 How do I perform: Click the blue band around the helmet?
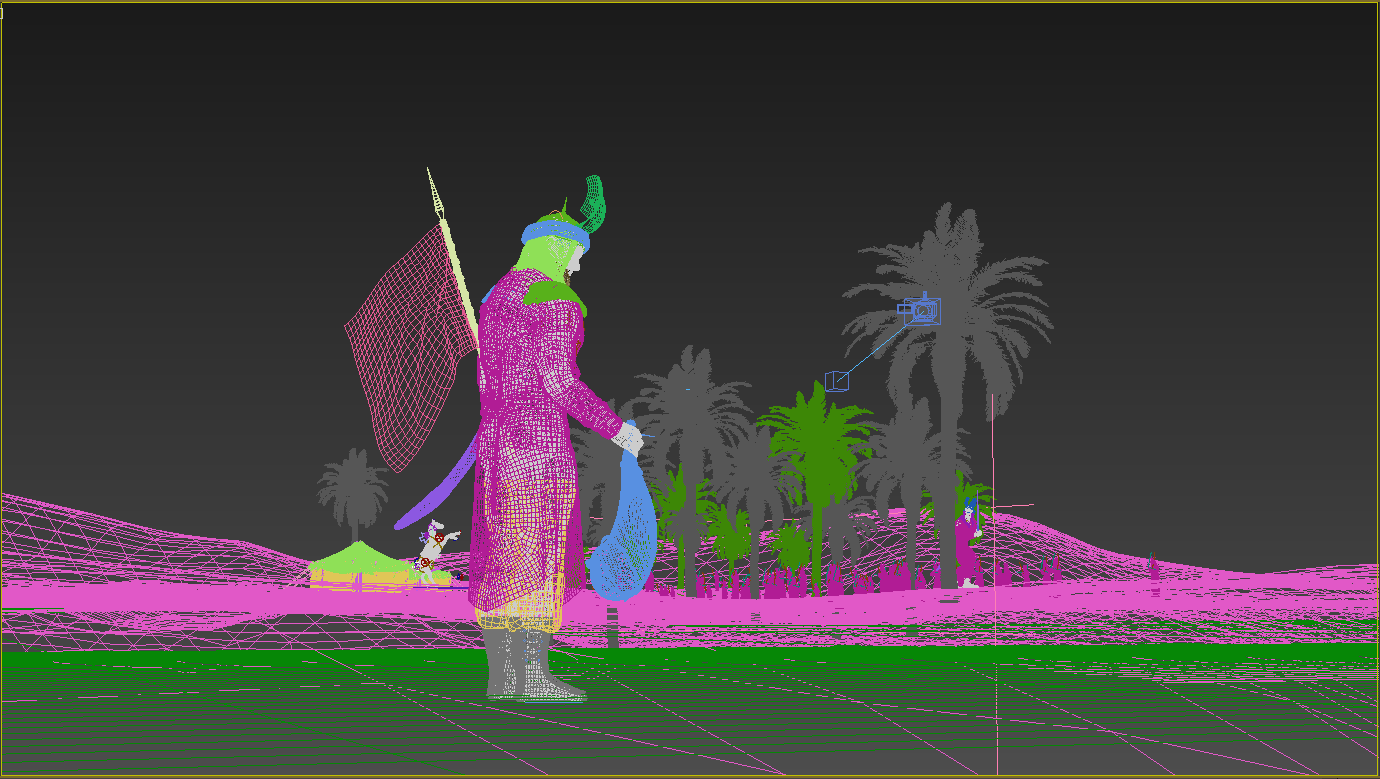554,233
